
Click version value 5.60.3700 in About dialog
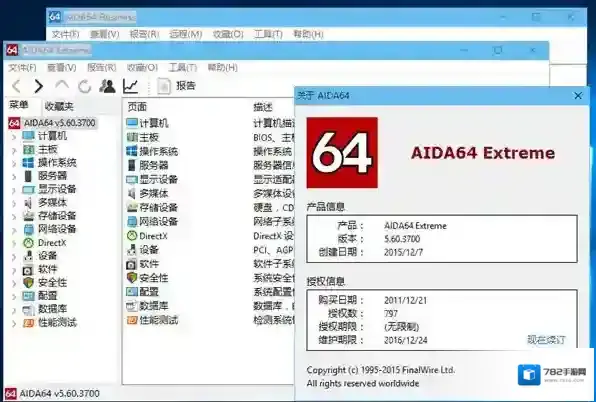tap(402, 239)
